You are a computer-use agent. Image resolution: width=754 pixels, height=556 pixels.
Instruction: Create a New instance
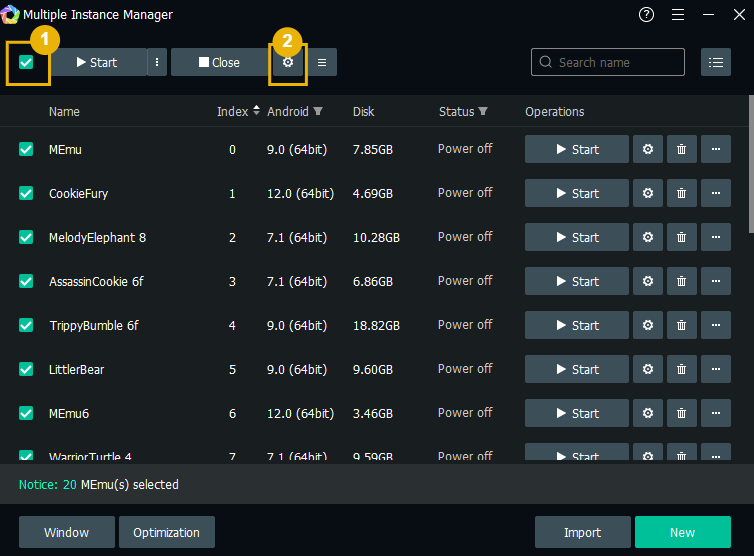[x=683, y=532]
